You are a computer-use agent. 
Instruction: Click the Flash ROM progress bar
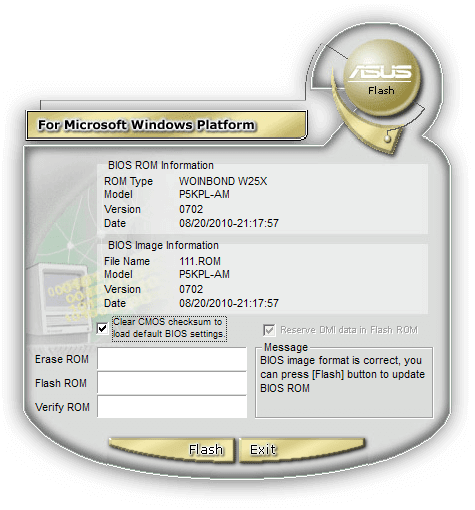tap(172, 383)
